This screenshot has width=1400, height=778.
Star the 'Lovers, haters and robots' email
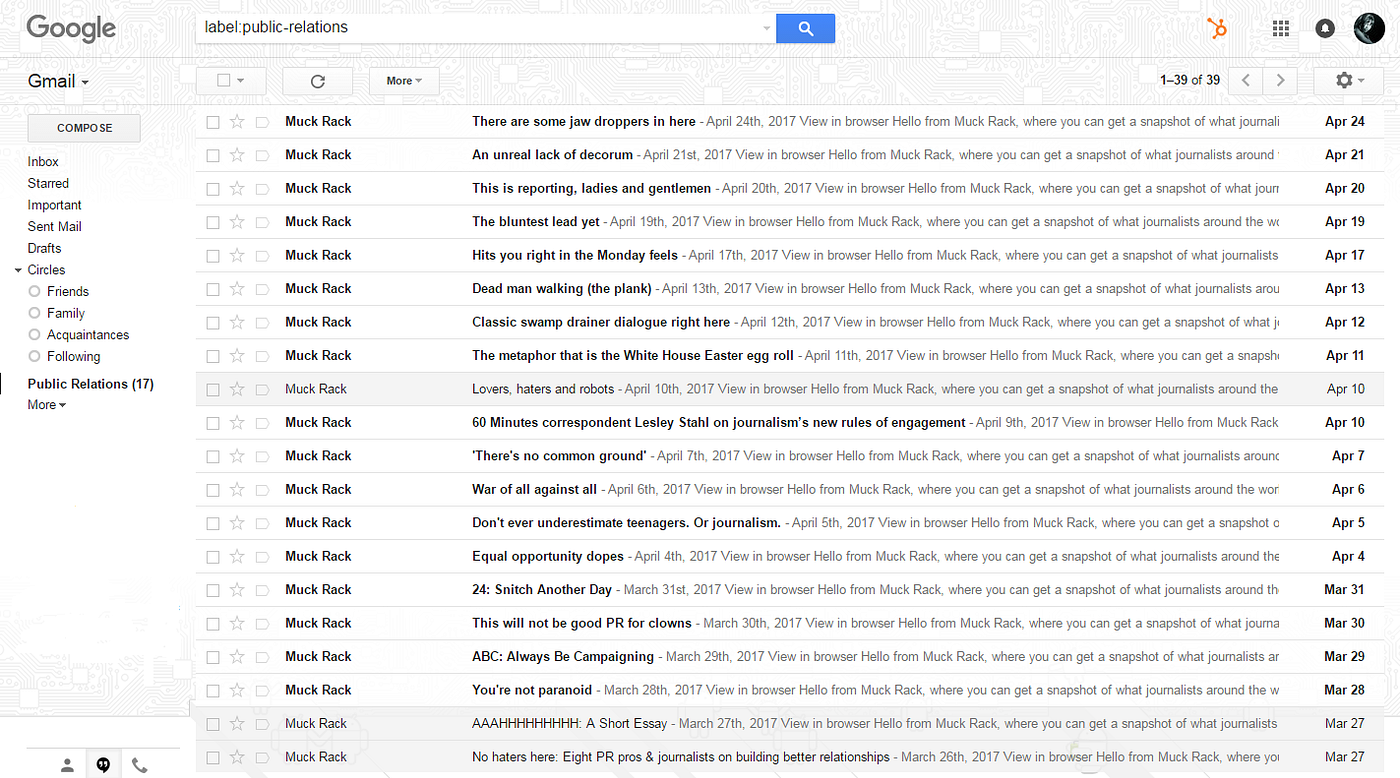coord(237,389)
